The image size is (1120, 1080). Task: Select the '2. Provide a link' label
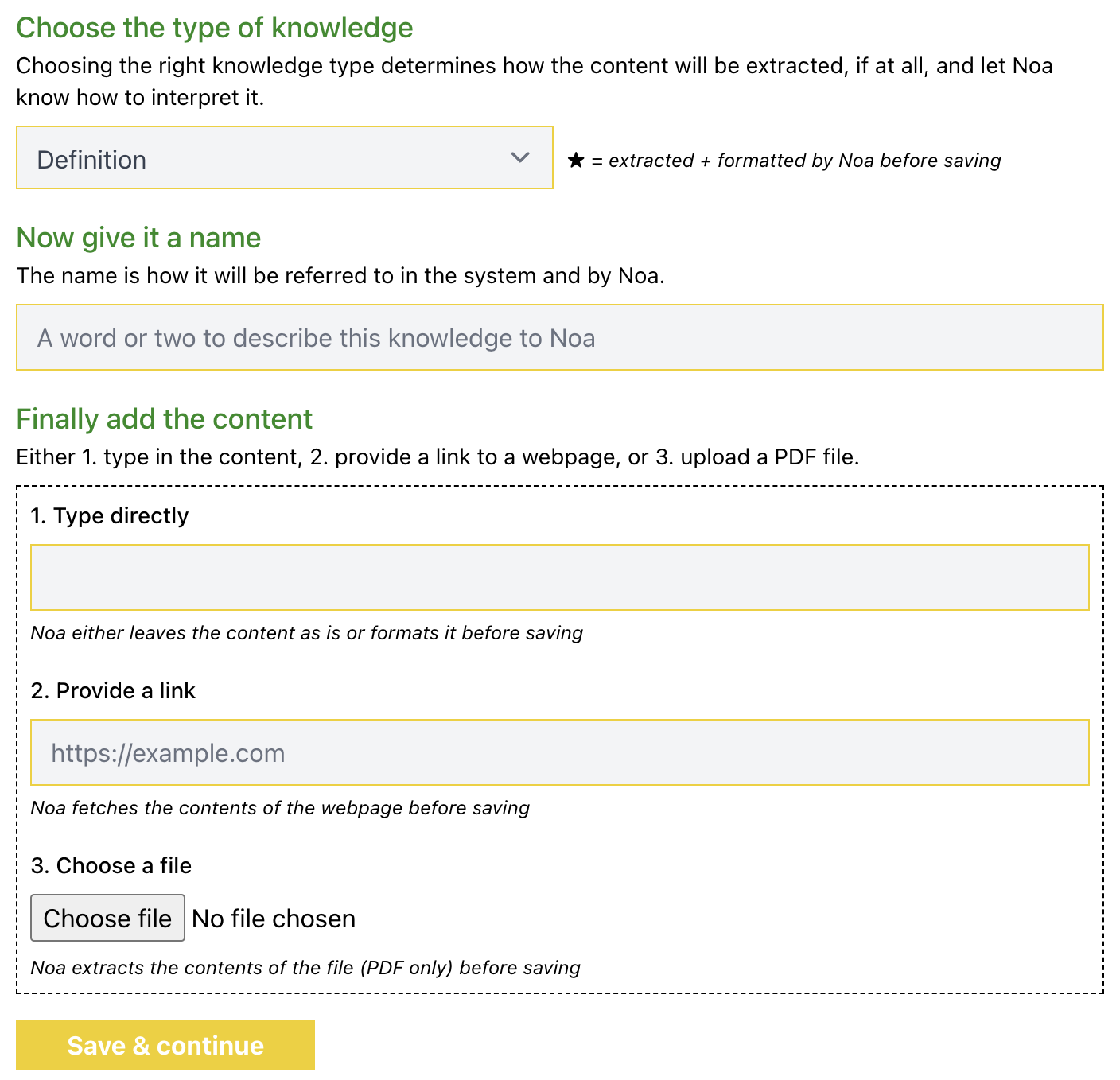tap(113, 691)
